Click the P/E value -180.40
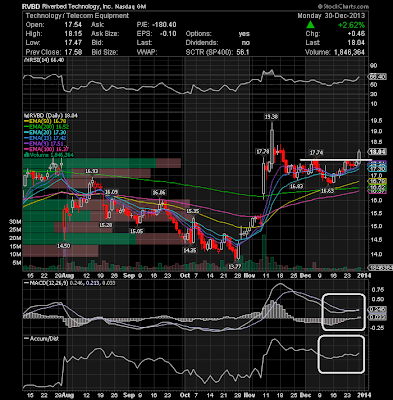393x400 pixels. (164, 25)
